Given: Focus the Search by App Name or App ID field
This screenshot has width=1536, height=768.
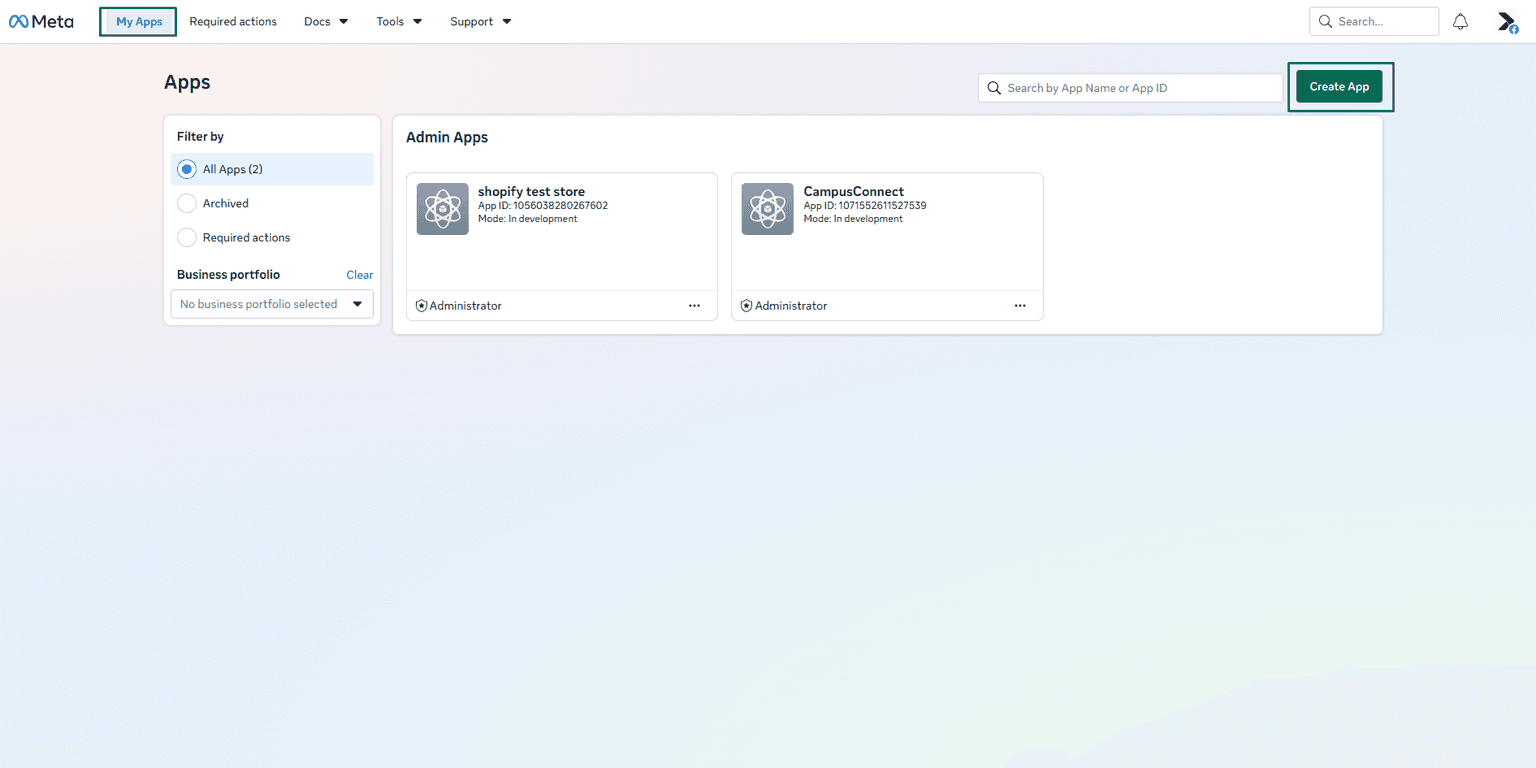Looking at the screenshot, I should (1131, 88).
